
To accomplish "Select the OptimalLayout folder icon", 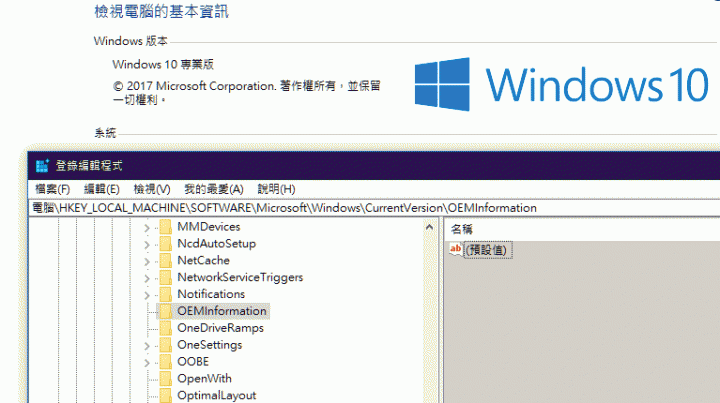I will pos(165,395).
